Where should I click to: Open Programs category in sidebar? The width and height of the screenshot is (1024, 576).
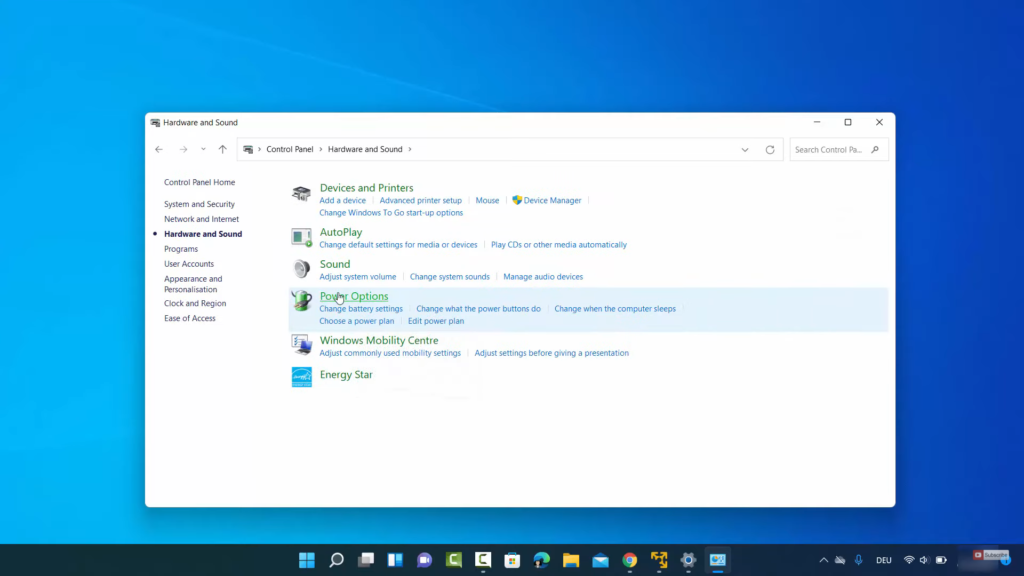point(181,249)
